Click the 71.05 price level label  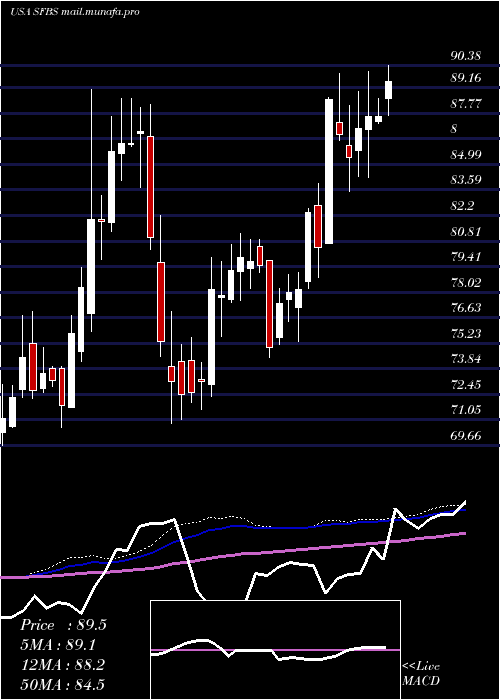pyautogui.click(x=466, y=409)
